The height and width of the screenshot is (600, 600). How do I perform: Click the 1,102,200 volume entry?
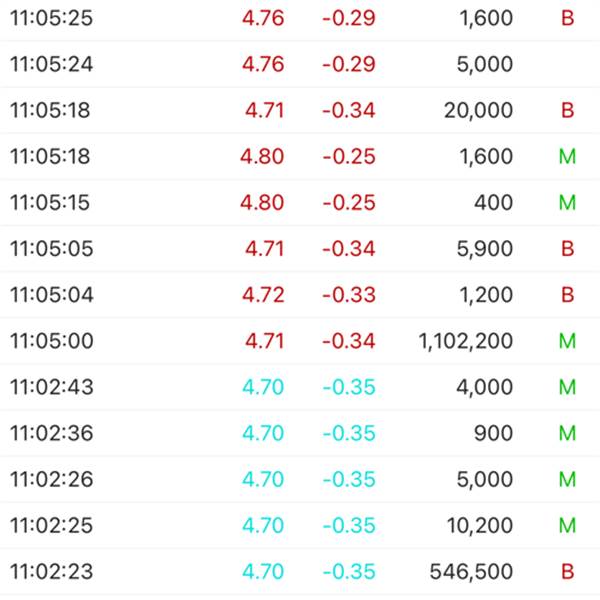[x=466, y=341]
